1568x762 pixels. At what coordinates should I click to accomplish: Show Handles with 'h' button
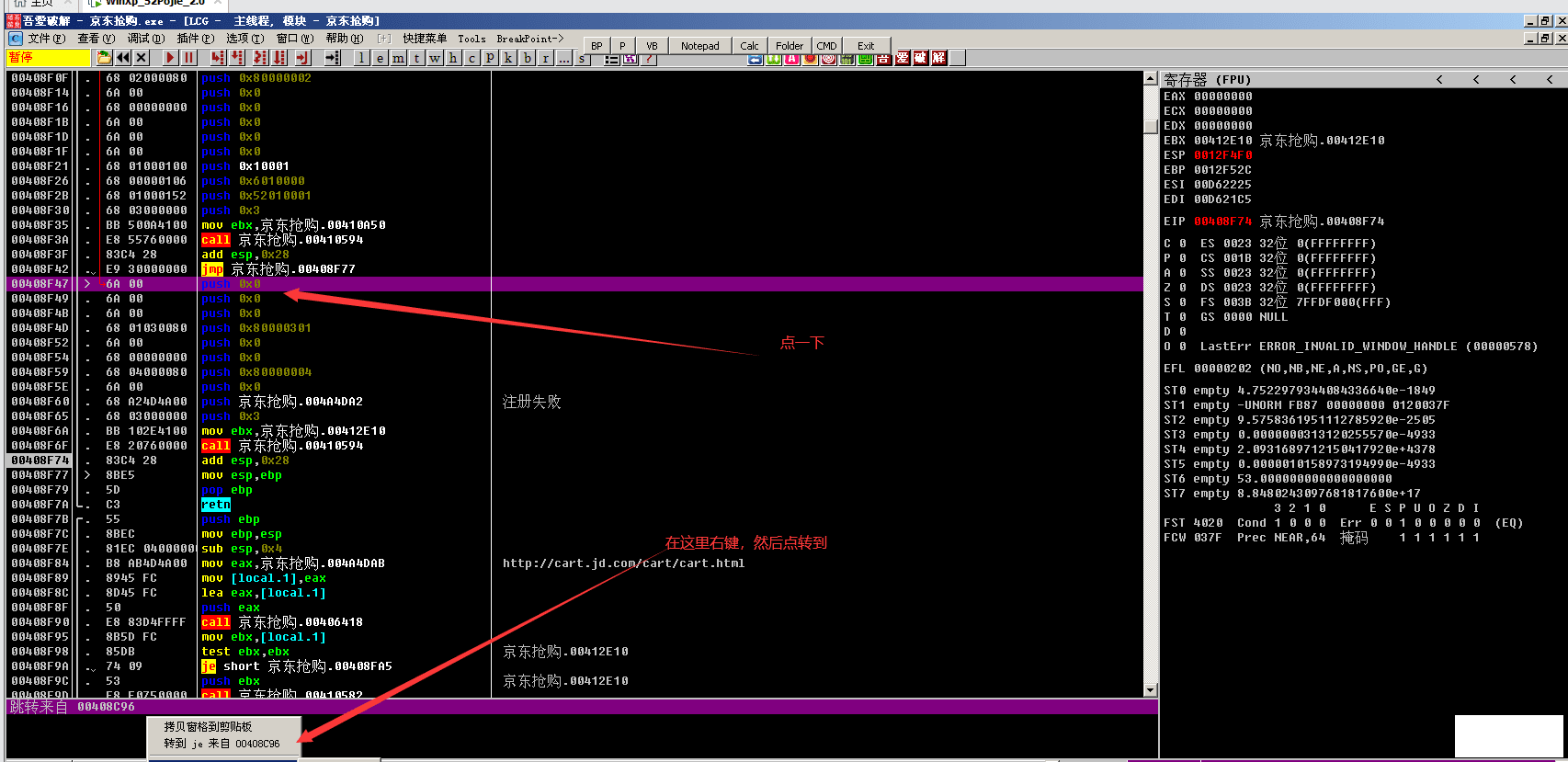pyautogui.click(x=453, y=58)
